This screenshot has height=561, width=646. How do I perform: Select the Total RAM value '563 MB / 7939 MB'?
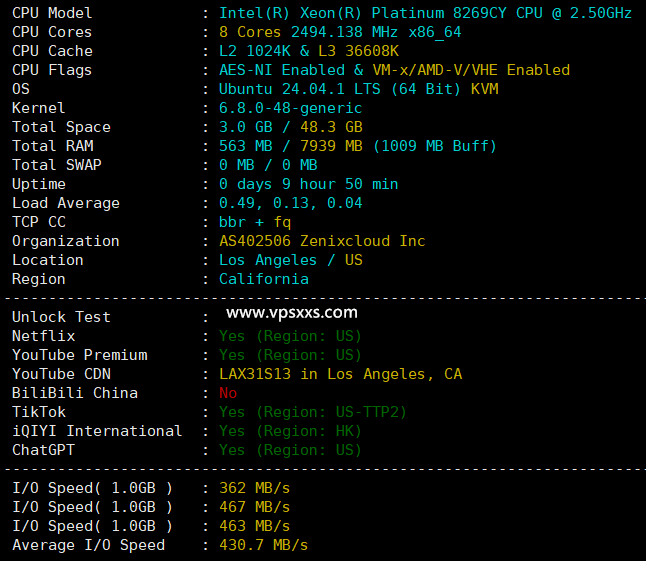click(x=290, y=146)
